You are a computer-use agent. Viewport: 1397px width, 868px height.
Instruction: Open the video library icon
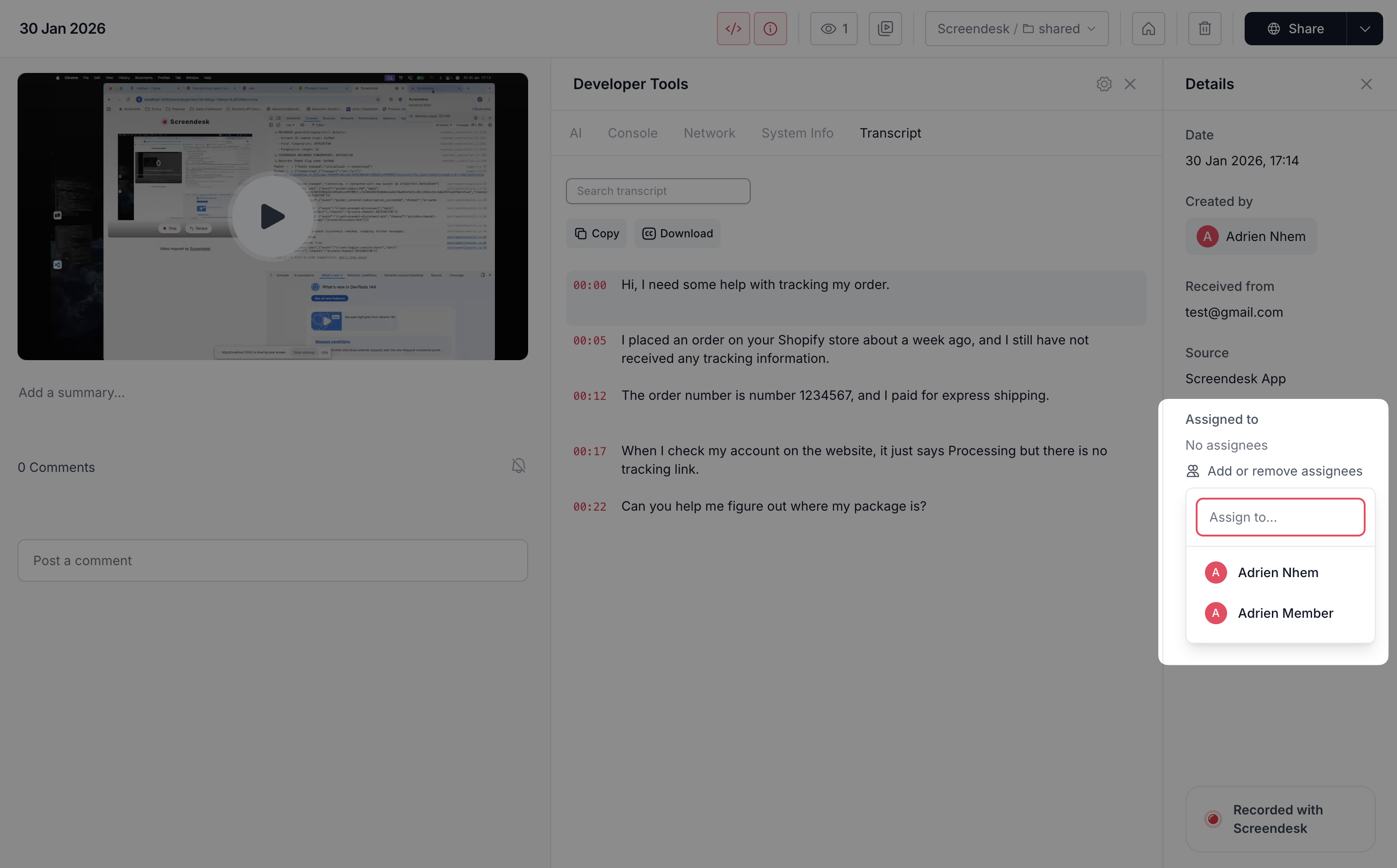click(x=885, y=29)
